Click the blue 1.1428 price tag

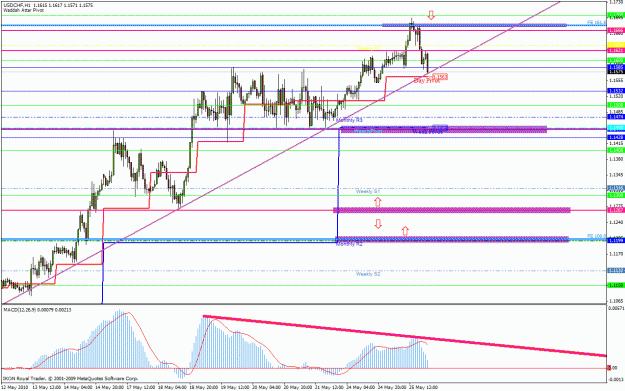pos(616,137)
